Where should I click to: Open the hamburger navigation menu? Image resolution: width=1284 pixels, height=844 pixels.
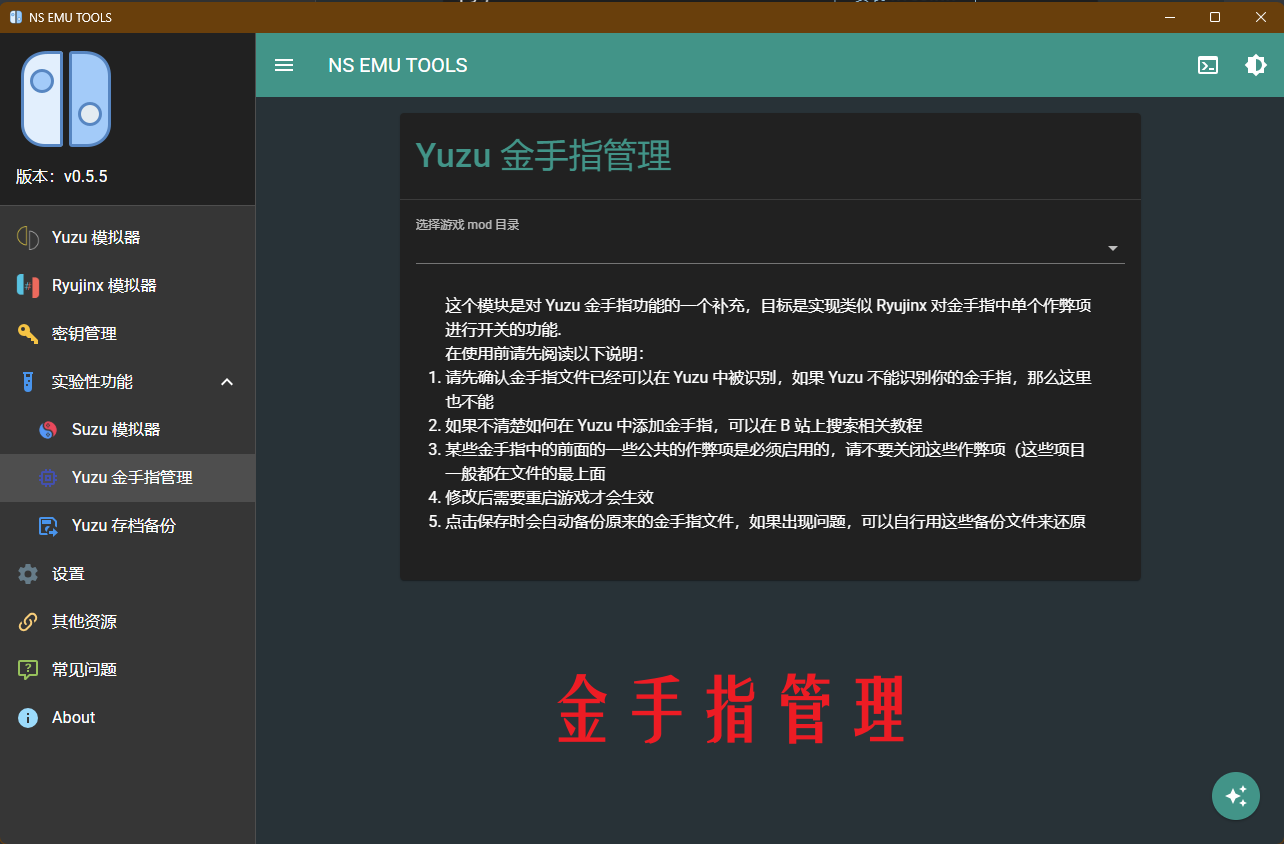(x=284, y=65)
